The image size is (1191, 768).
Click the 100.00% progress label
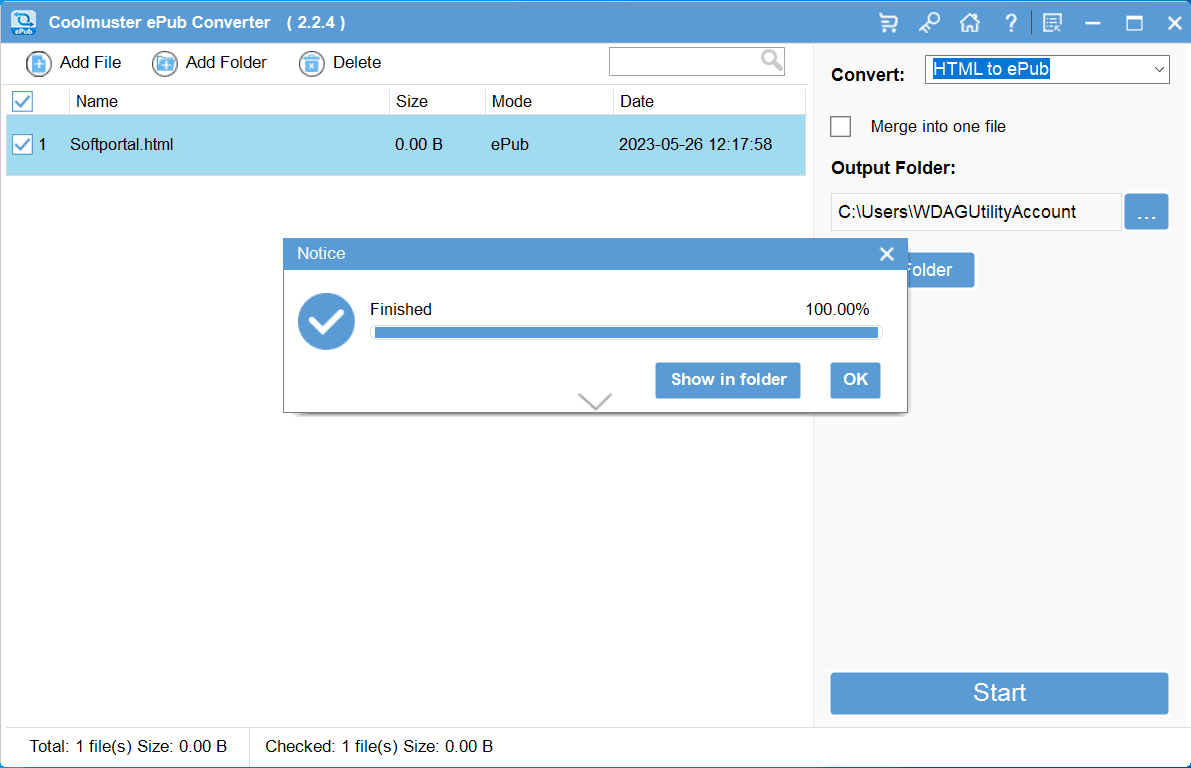pyautogui.click(x=837, y=309)
